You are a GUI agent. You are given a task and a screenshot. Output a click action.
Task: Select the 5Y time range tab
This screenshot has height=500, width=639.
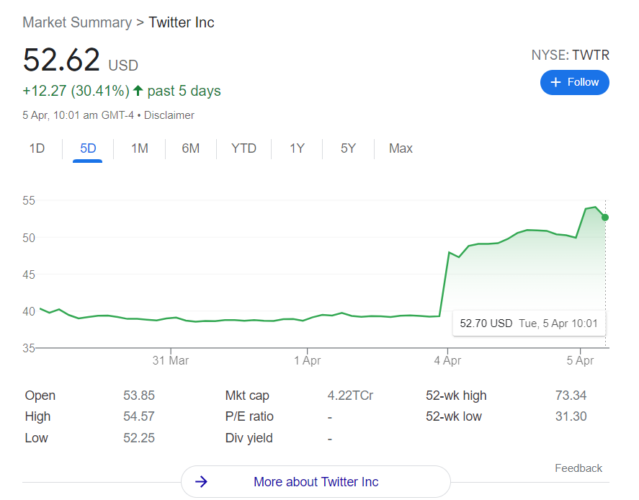(348, 148)
